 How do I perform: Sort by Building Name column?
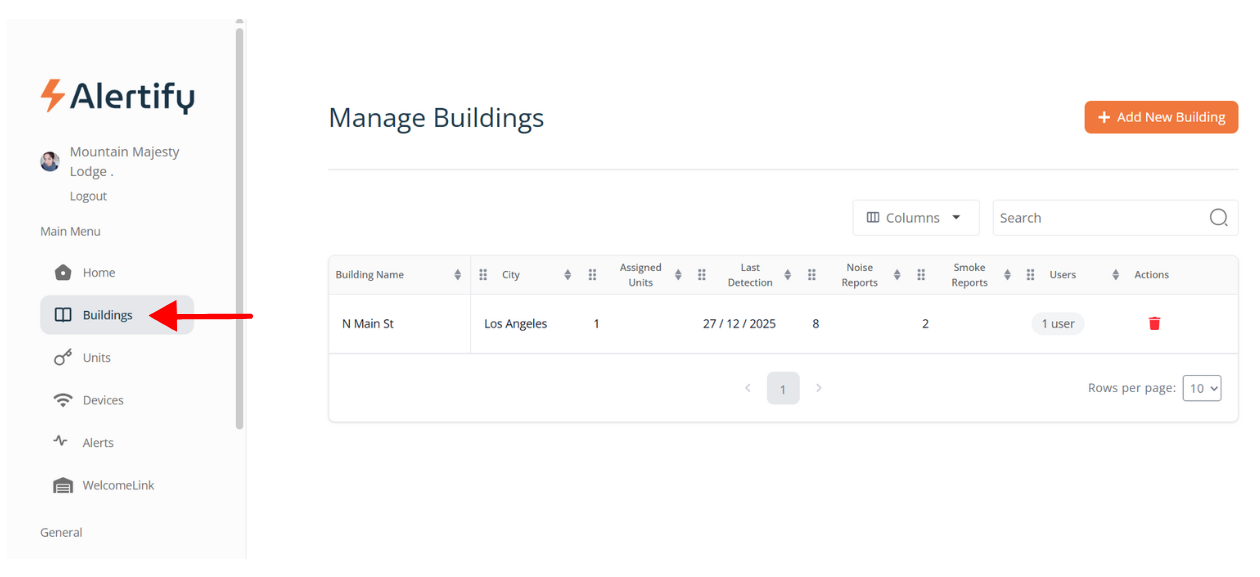(458, 275)
